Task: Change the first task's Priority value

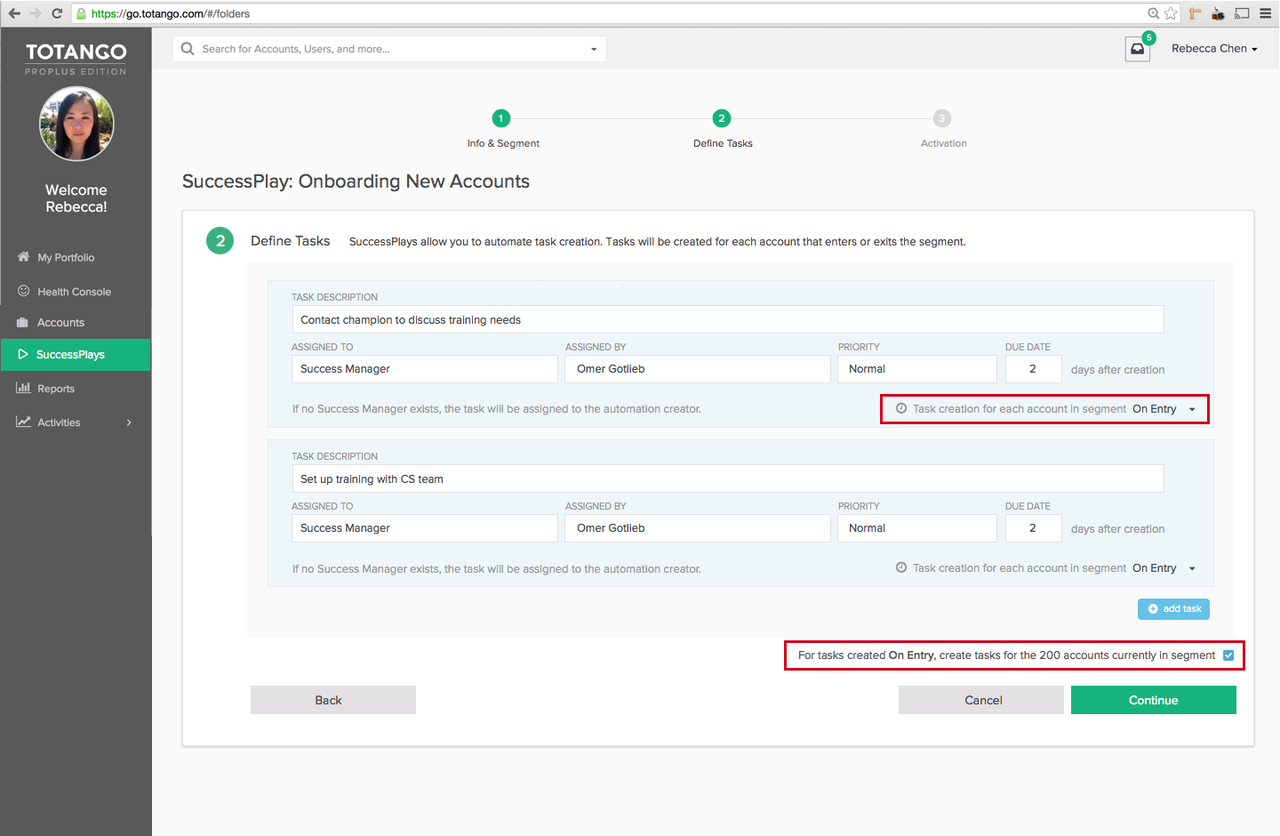Action: click(917, 369)
